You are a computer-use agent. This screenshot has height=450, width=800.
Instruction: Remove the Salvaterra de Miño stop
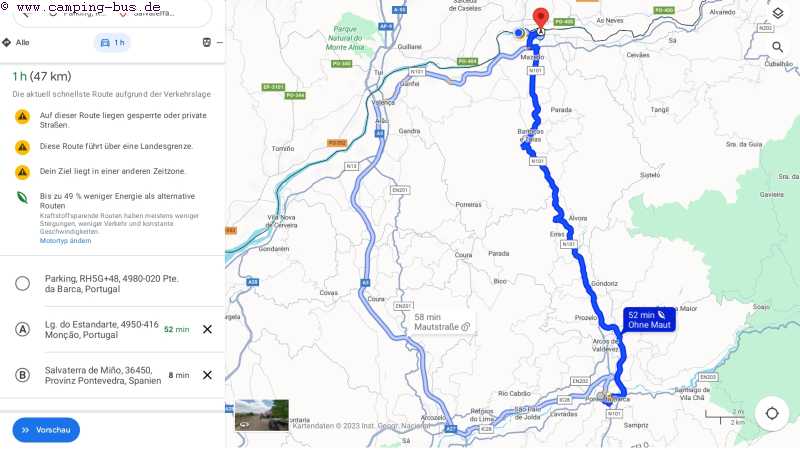(x=207, y=376)
